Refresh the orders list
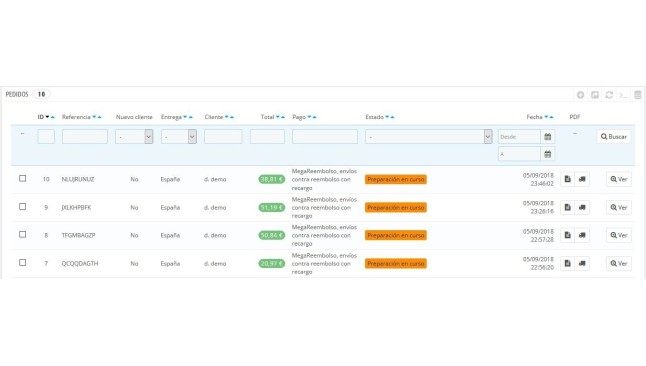The image size is (646, 366). (609, 95)
